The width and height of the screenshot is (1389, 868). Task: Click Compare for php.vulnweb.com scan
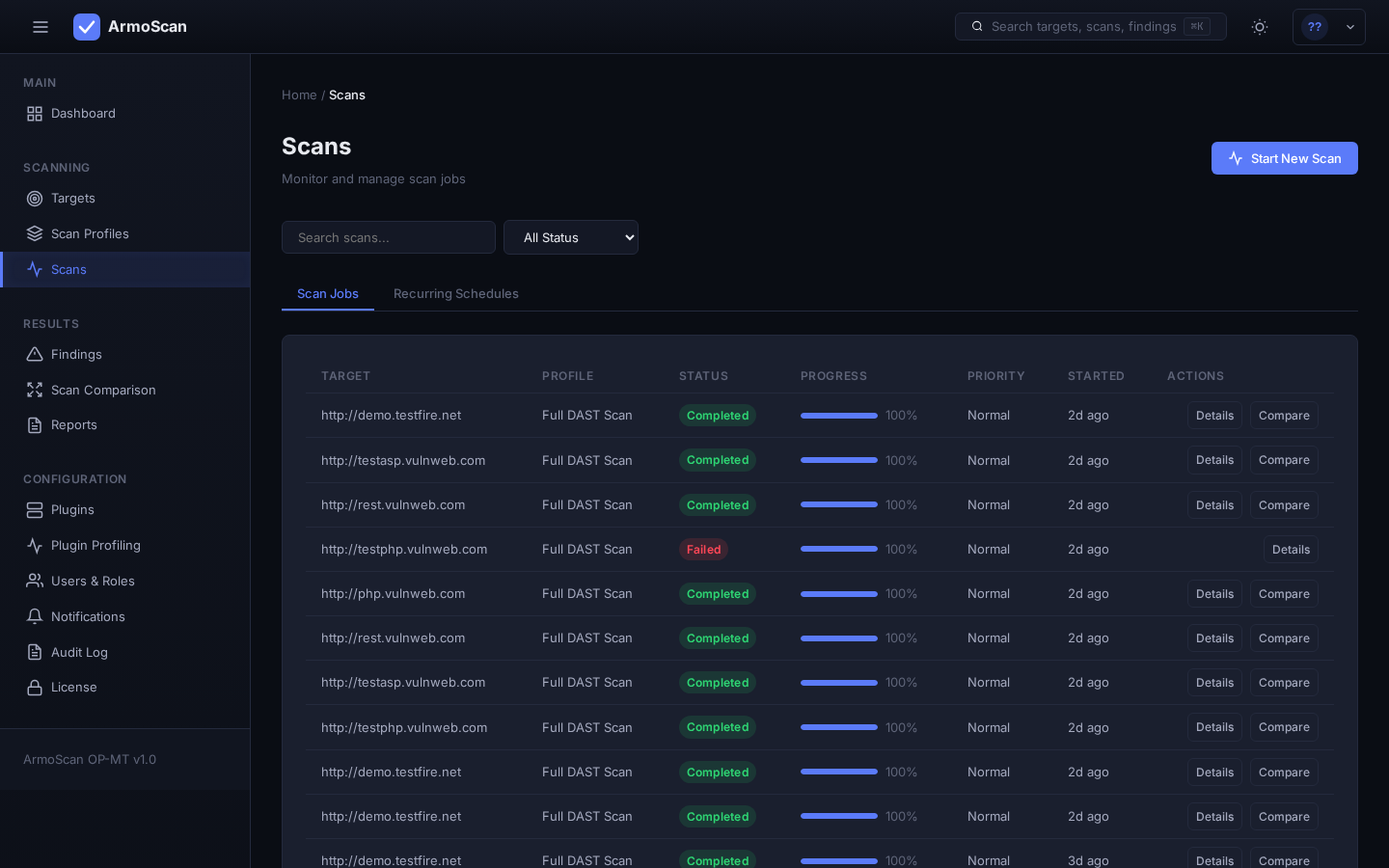[1284, 594]
